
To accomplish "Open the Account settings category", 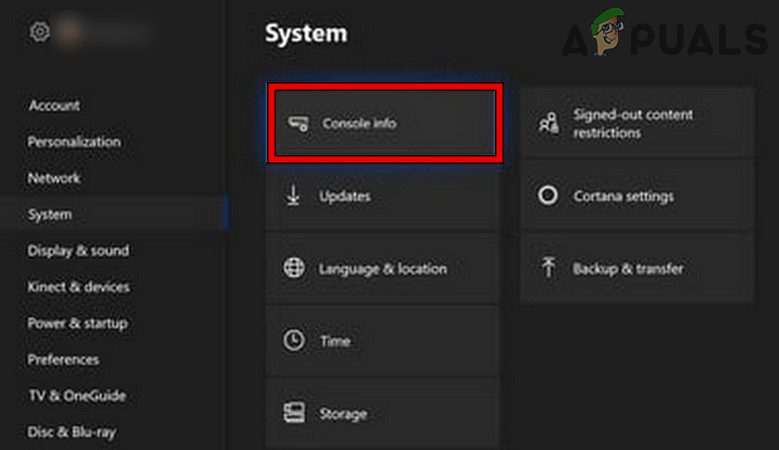I will (54, 106).
